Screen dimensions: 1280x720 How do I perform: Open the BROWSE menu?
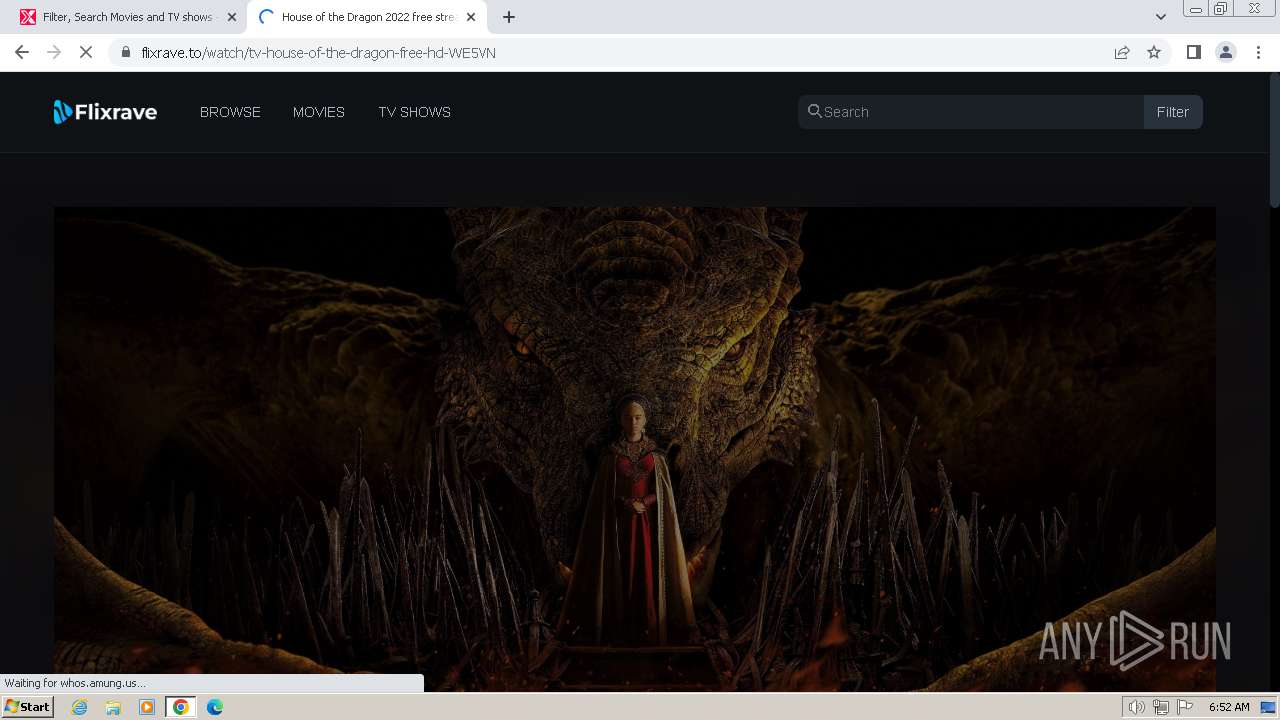(230, 112)
